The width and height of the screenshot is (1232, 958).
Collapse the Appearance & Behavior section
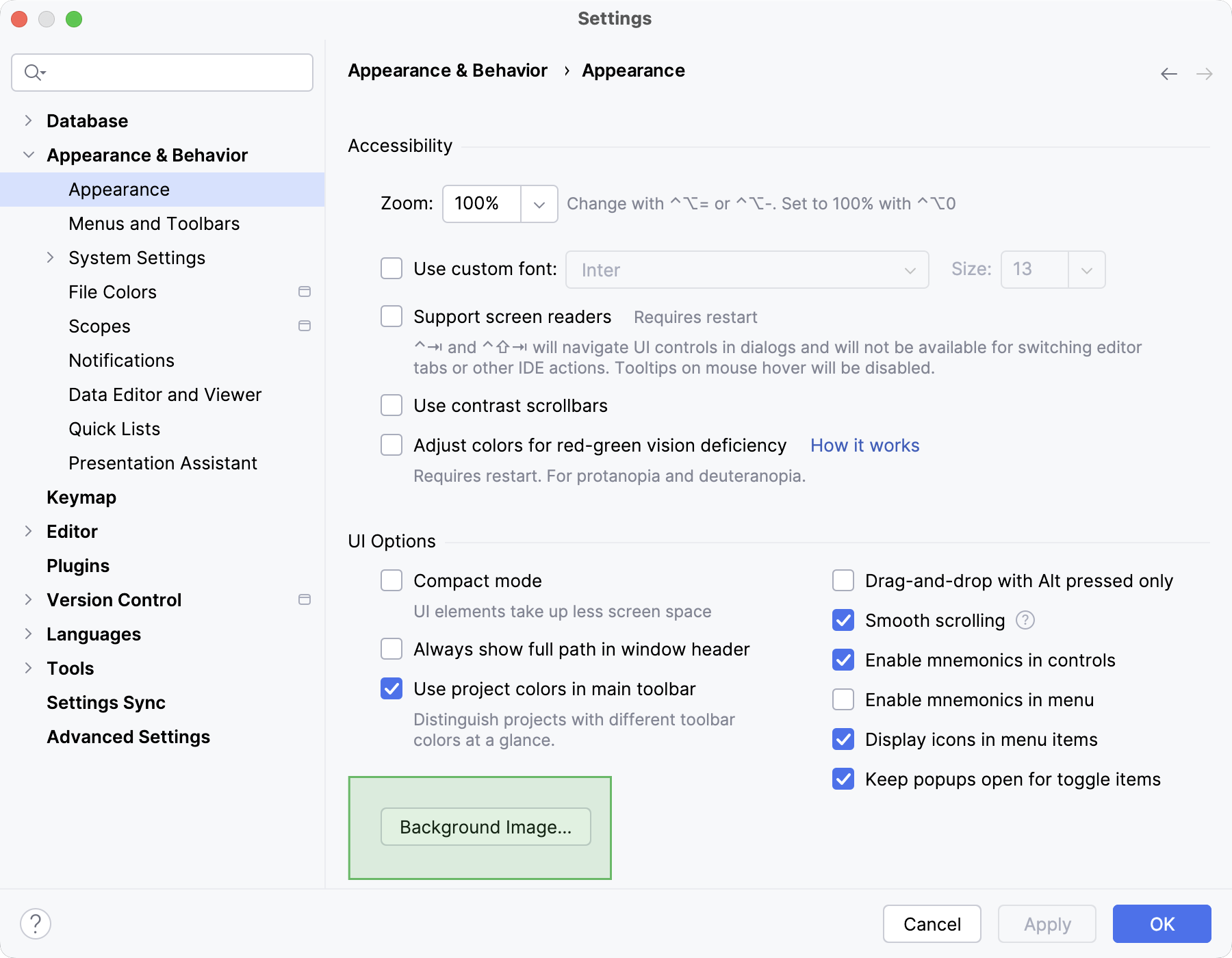(28, 155)
